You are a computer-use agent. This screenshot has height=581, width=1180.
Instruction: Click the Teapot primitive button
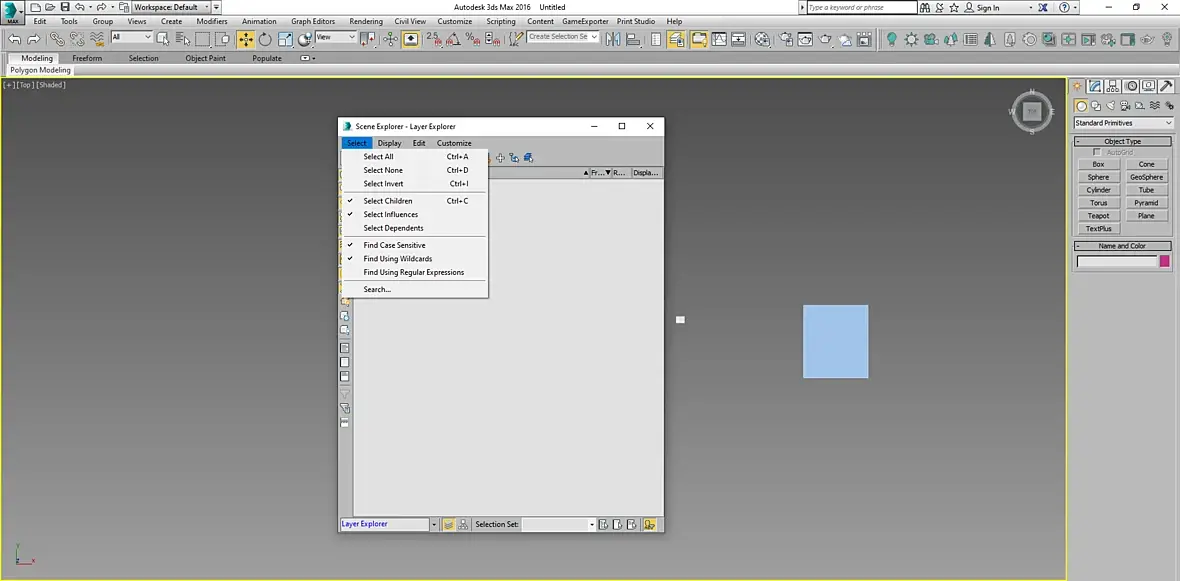click(x=1098, y=216)
